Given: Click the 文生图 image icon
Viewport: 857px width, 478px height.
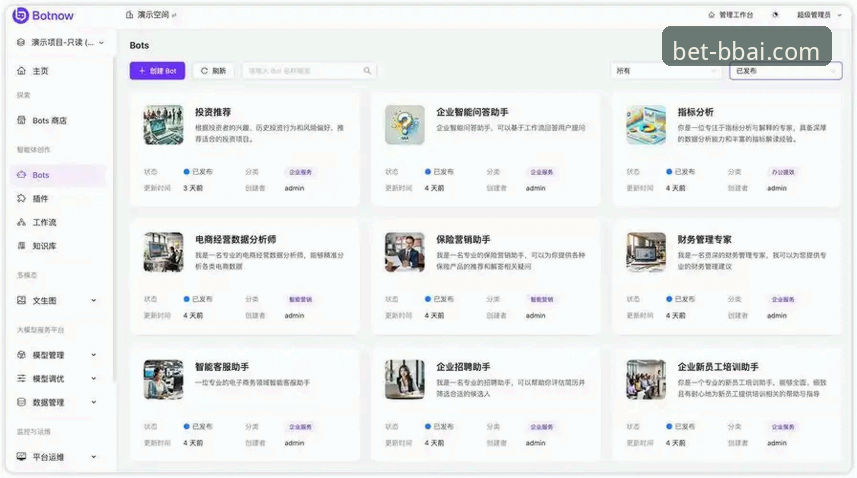Looking at the screenshot, I should tap(21, 300).
